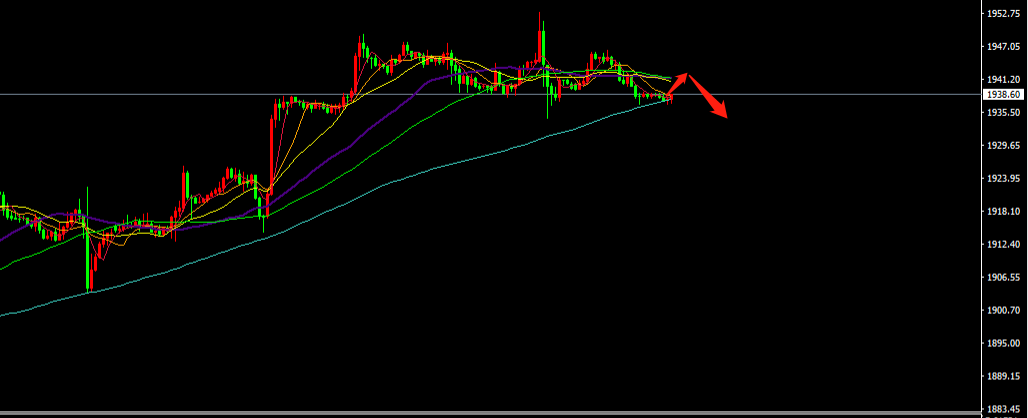Click the 1895.00 price axis label

pyautogui.click(x=1004, y=343)
